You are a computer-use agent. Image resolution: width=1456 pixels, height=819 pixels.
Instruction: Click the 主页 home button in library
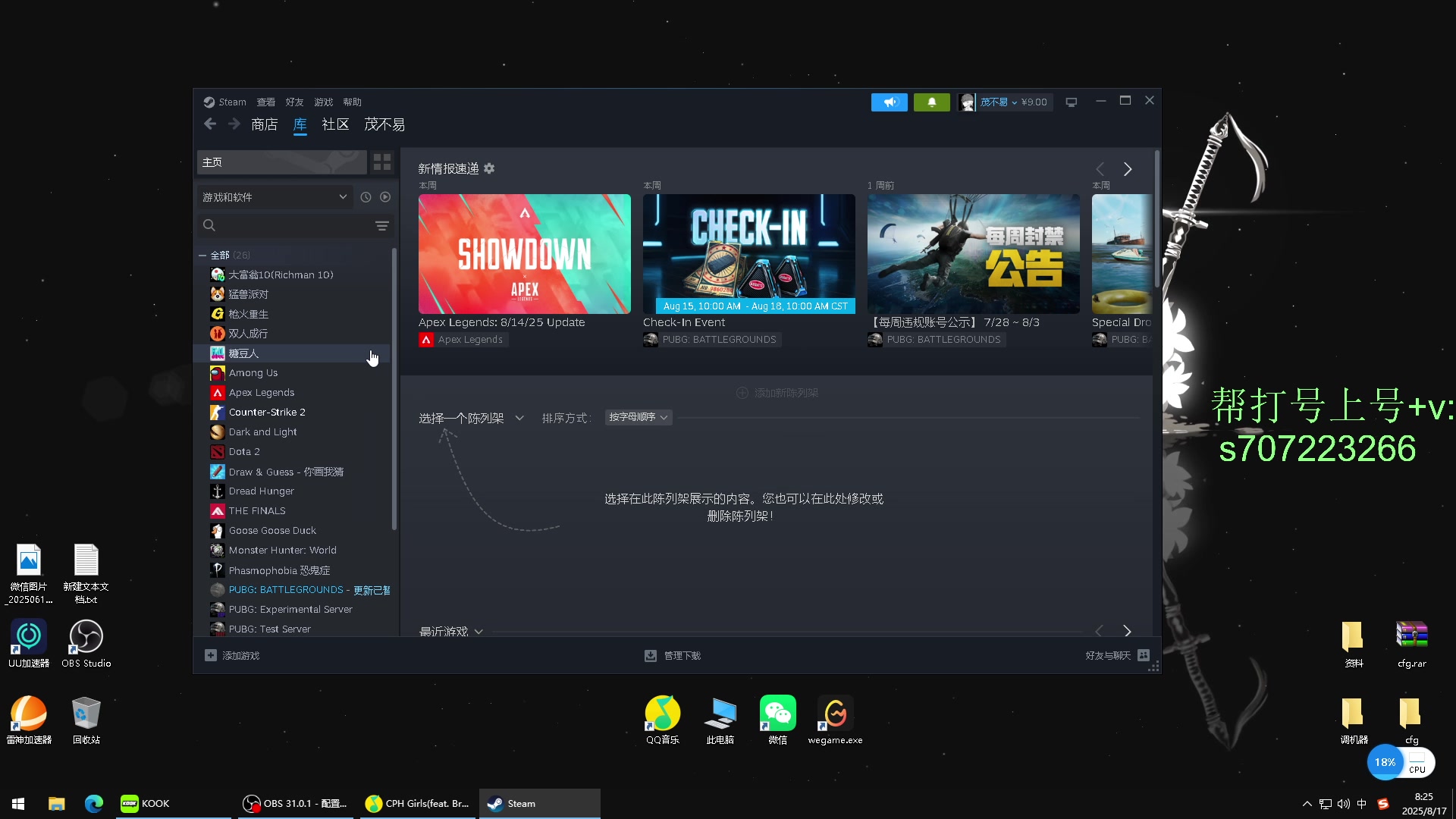[x=281, y=162]
